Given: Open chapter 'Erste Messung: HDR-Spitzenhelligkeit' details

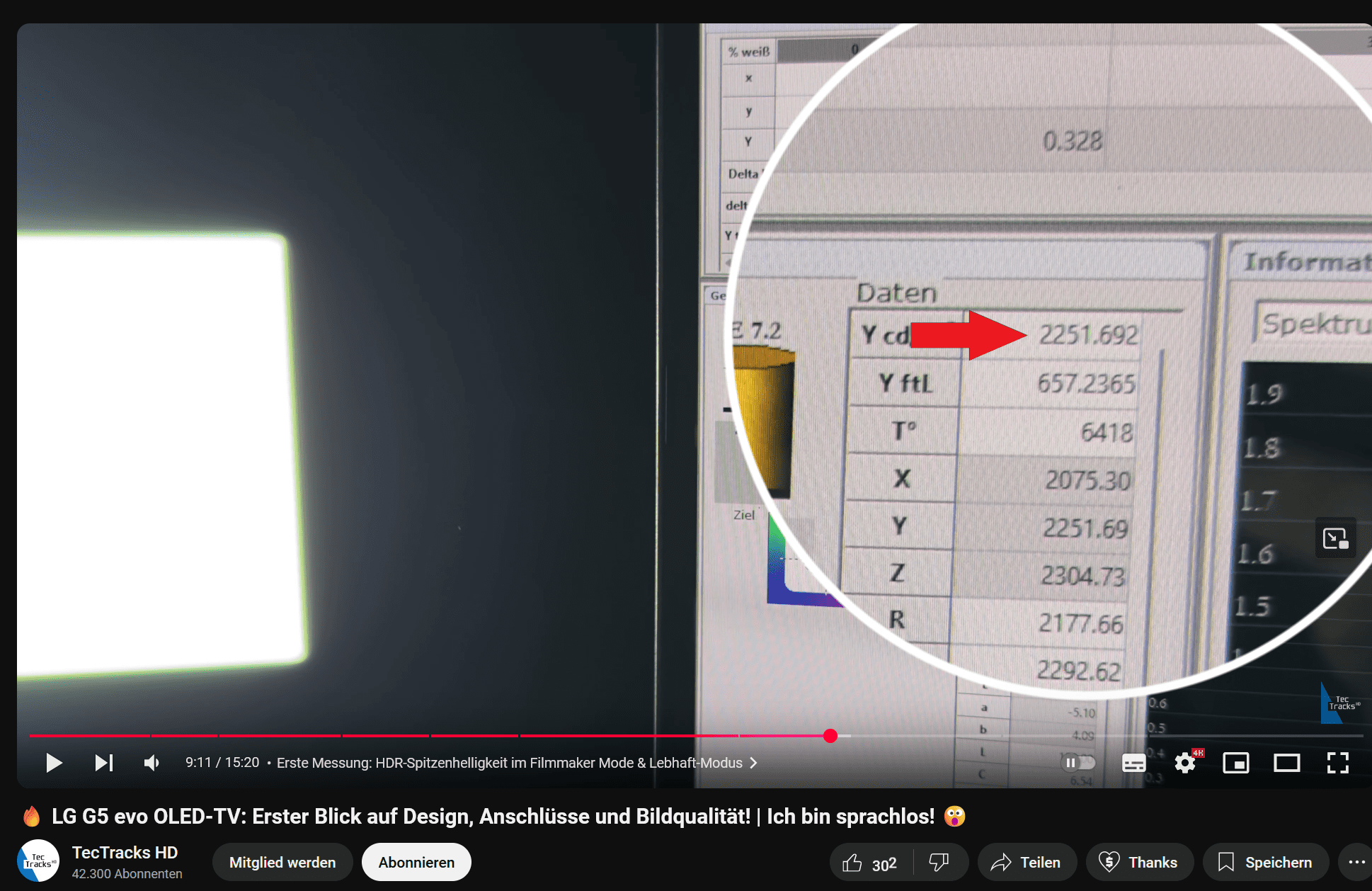Looking at the screenshot, I should [517, 763].
